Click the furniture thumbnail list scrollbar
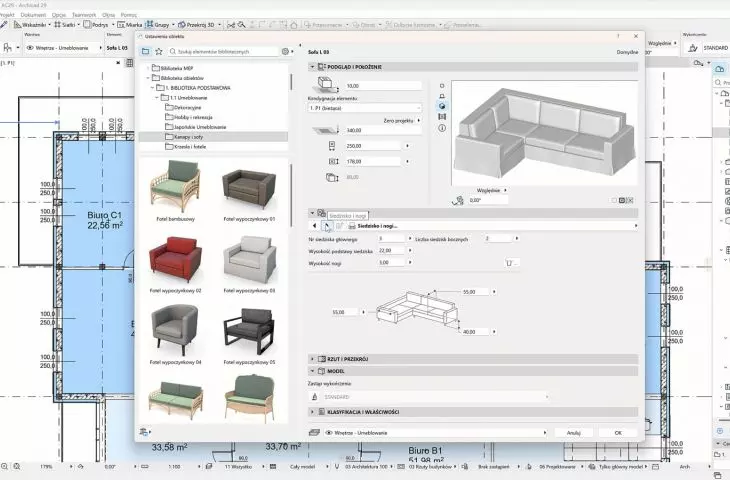 [291, 196]
